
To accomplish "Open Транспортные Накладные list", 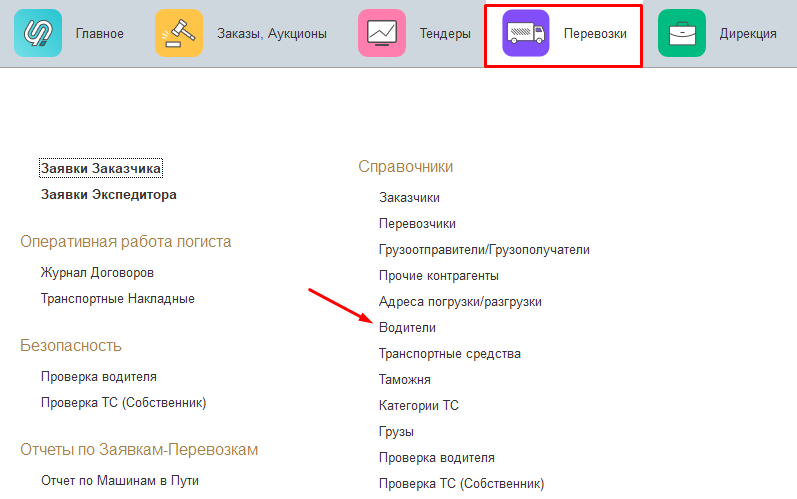I will pyautogui.click(x=117, y=299).
